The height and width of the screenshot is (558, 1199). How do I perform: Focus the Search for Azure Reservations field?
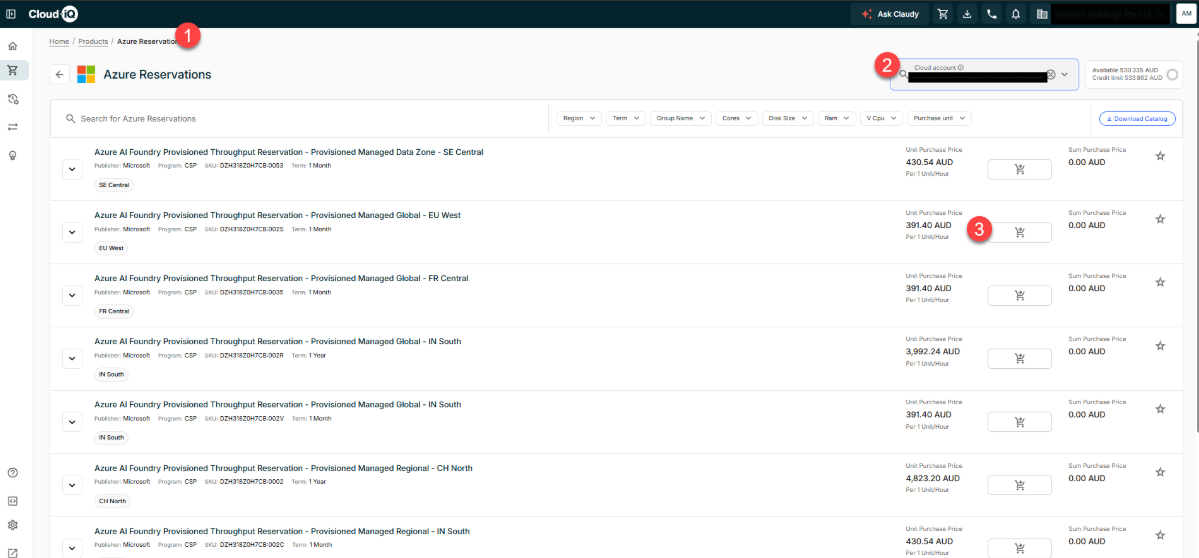pyautogui.click(x=306, y=118)
